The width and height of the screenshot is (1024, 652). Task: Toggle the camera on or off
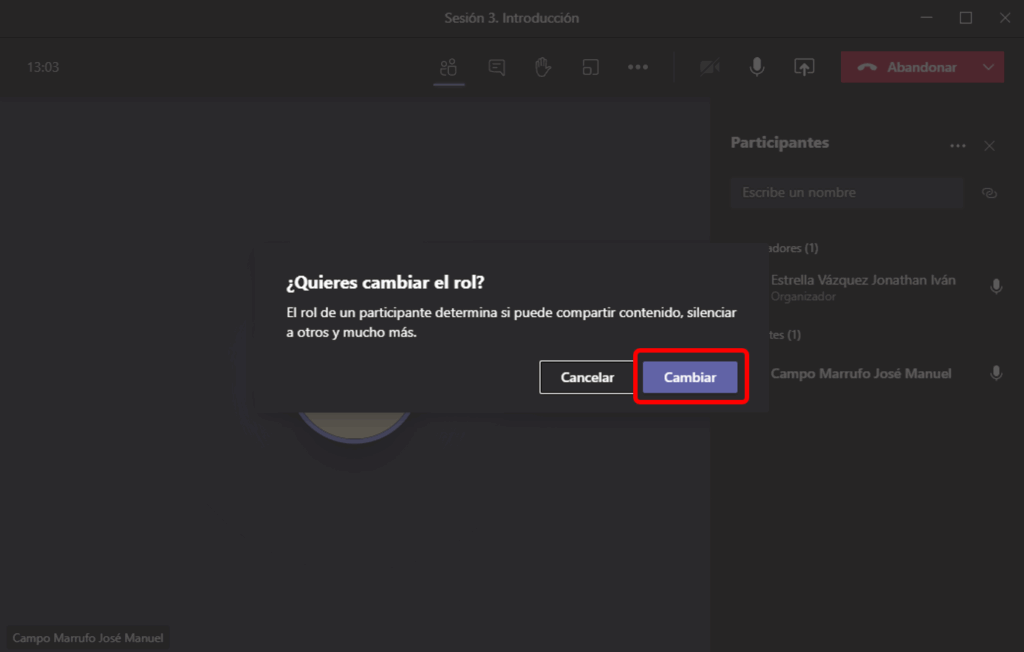[x=710, y=67]
